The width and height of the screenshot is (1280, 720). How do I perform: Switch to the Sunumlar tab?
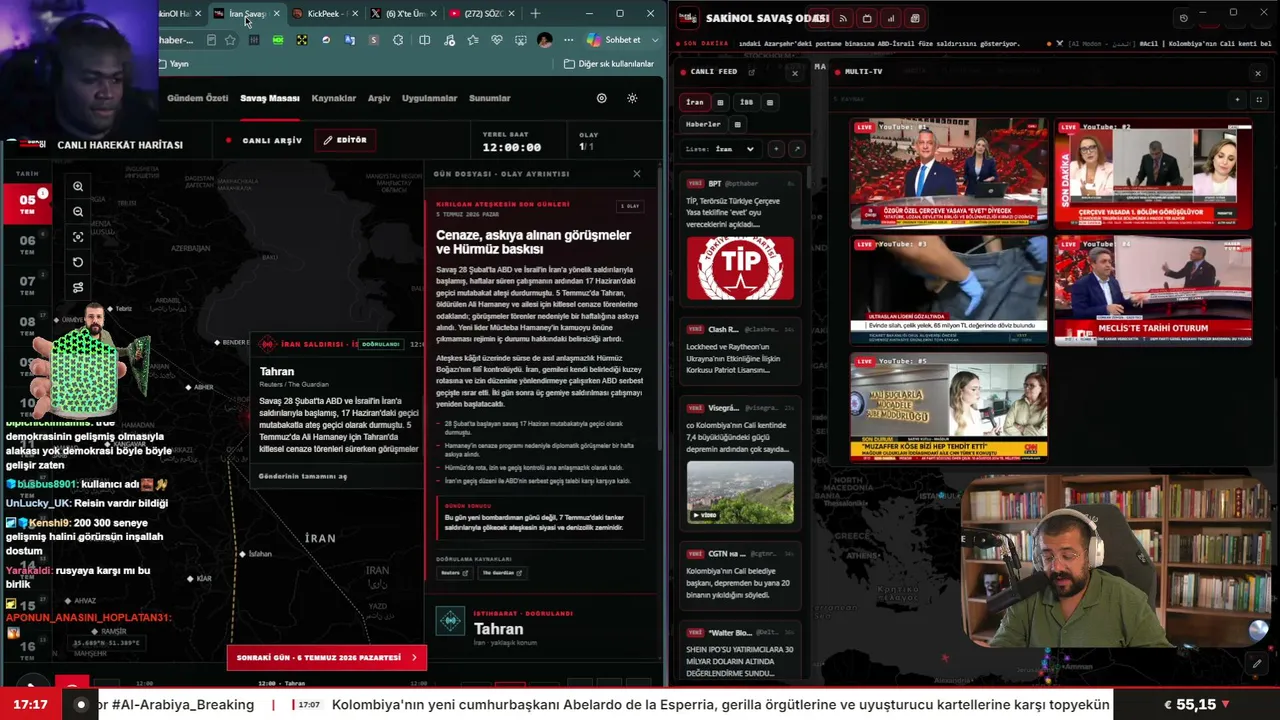490,98
